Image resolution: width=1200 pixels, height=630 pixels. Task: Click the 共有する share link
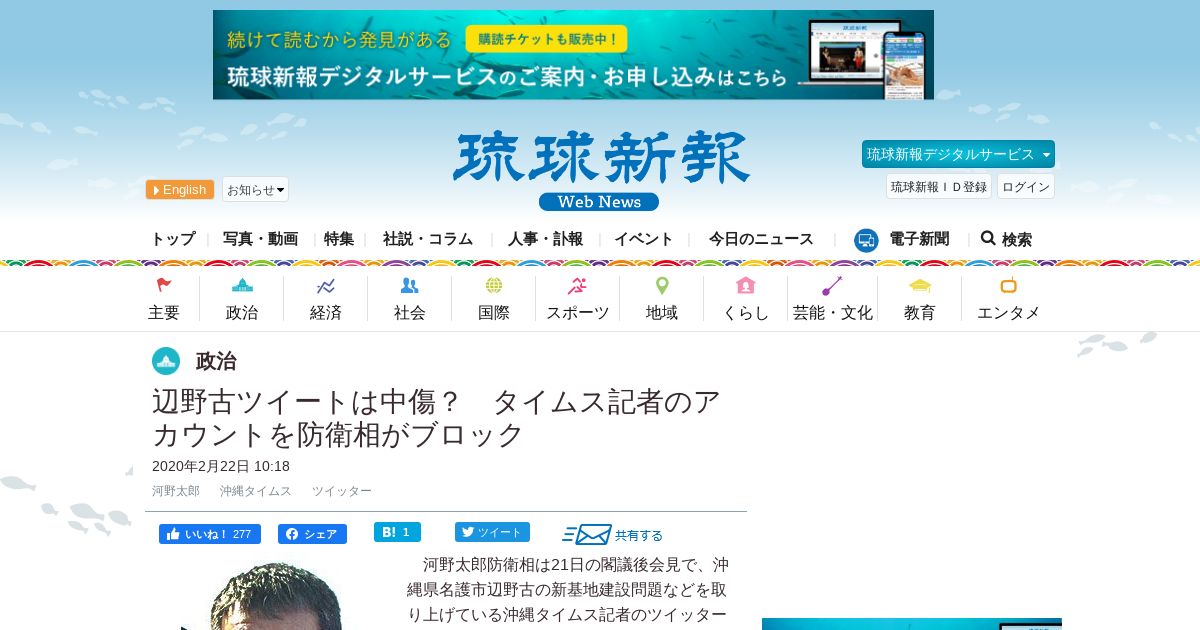pos(639,536)
